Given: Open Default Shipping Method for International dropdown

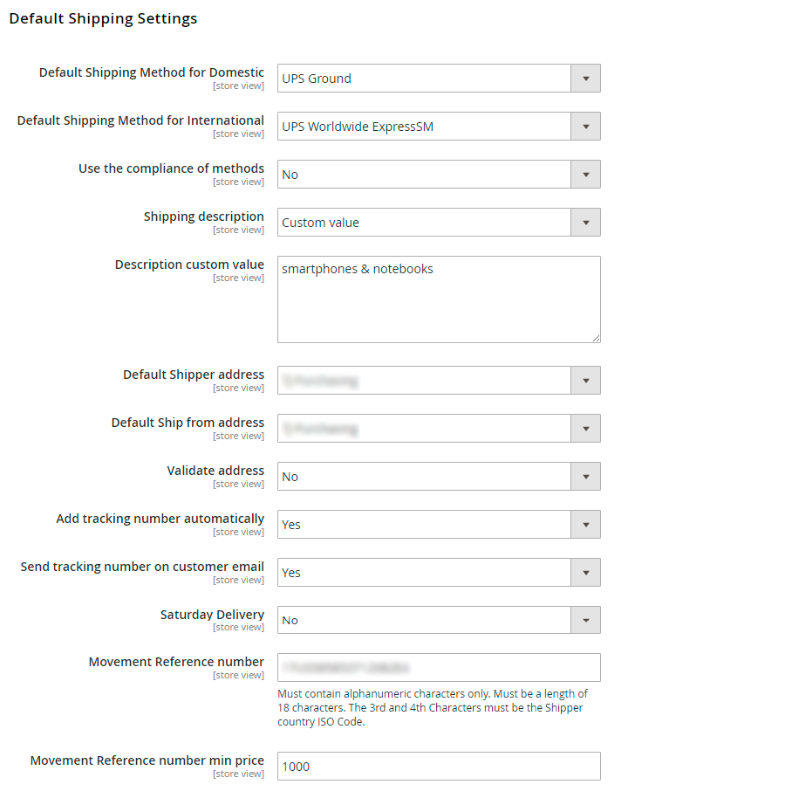Looking at the screenshot, I should tap(585, 126).
